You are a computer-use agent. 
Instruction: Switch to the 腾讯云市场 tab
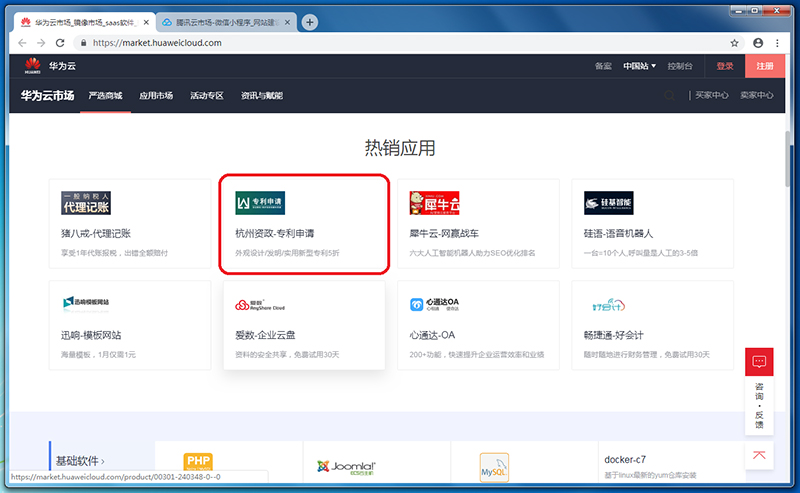pyautogui.click(x=226, y=22)
